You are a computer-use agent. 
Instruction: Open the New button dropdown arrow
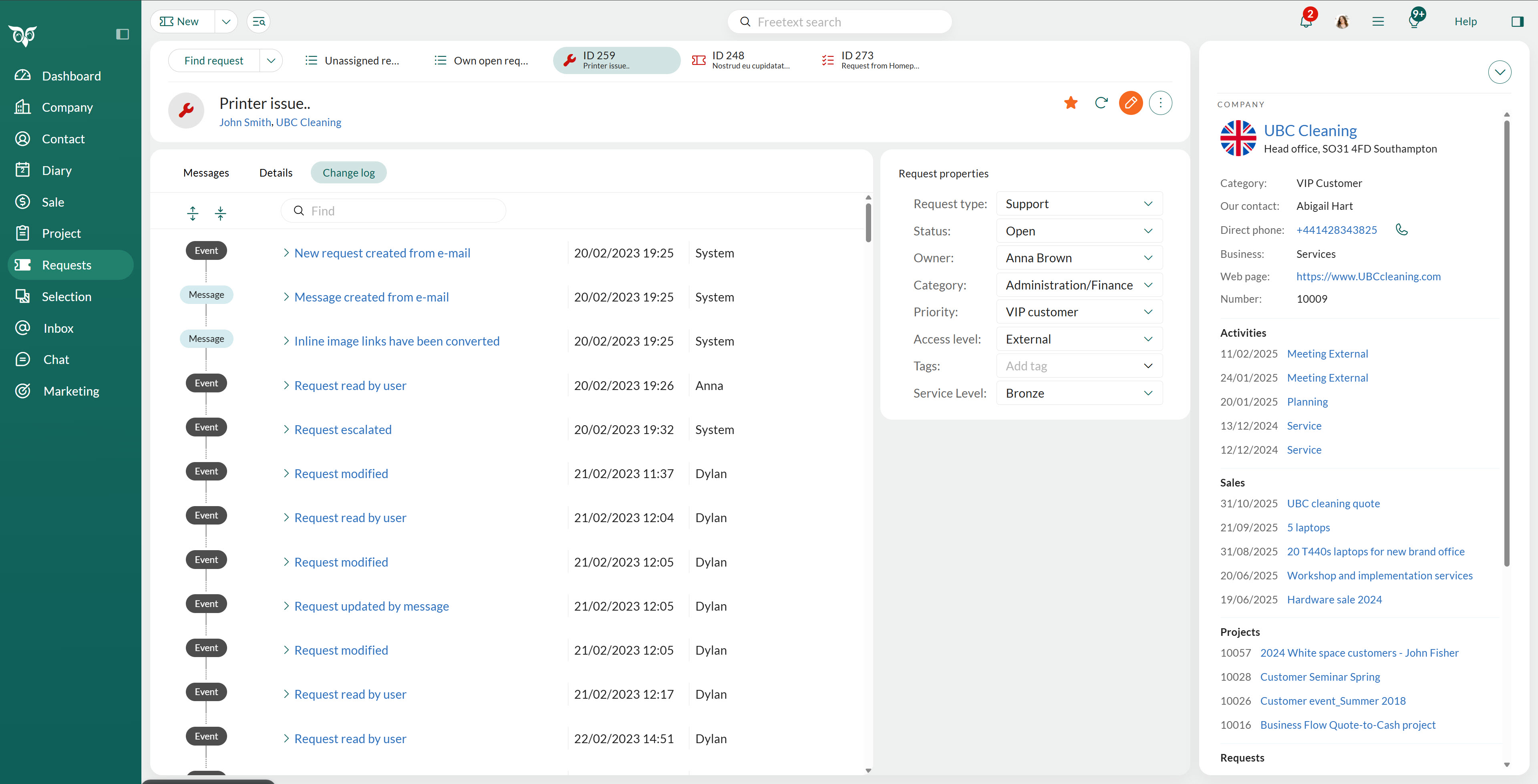pyautogui.click(x=226, y=22)
